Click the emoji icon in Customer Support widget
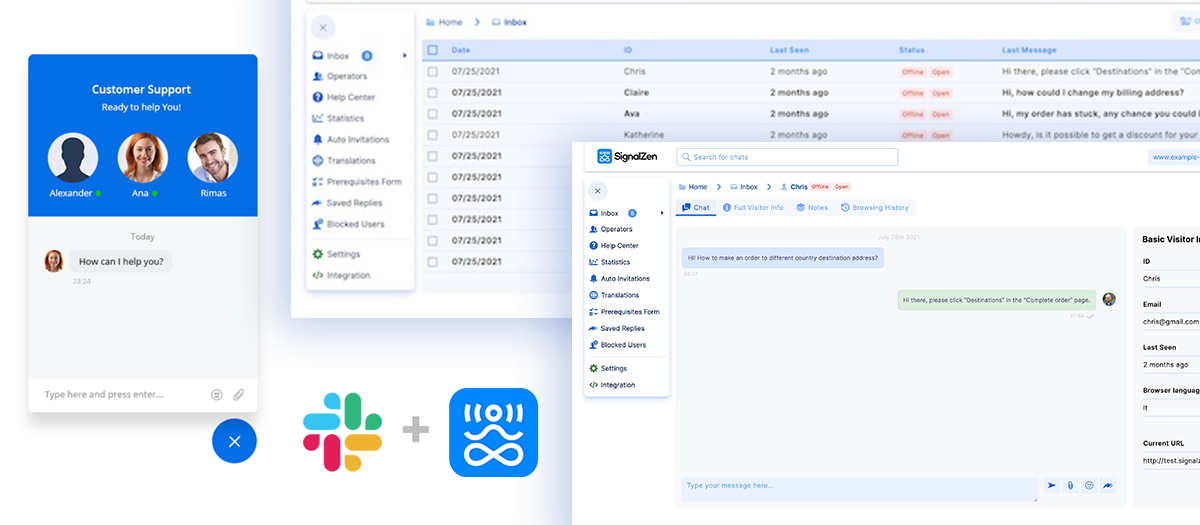Screen dimensions: 1200x525 click(x=217, y=395)
